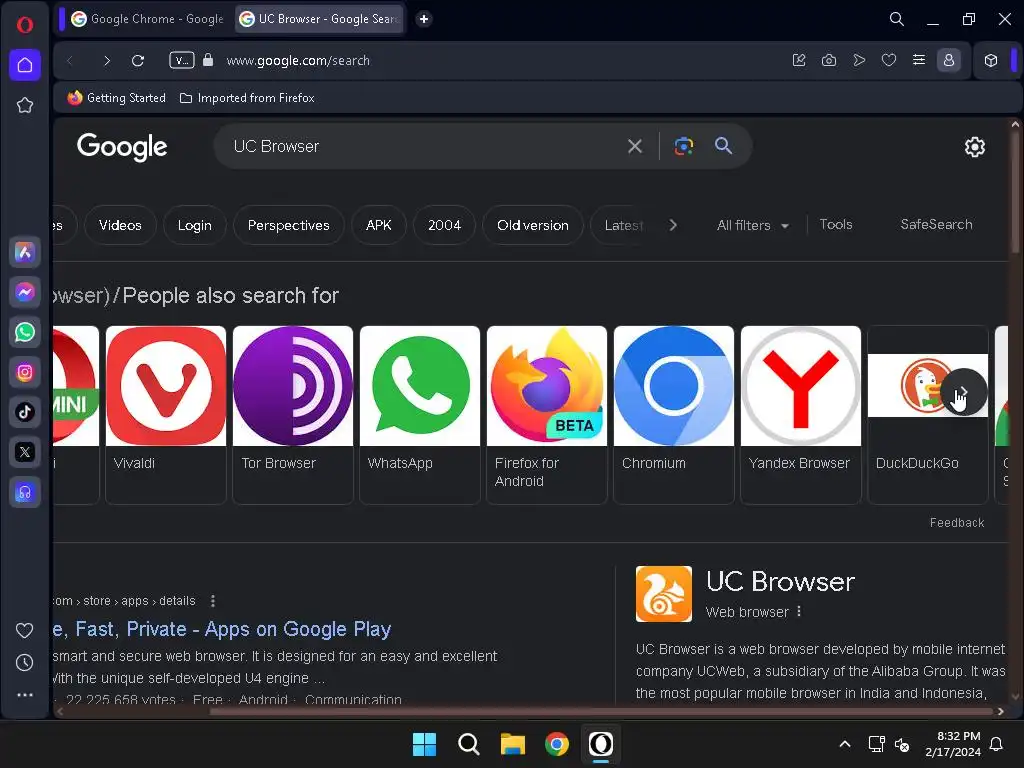1024x768 pixels.
Task: Search tabs with the magnifier icon
Action: click(x=897, y=19)
